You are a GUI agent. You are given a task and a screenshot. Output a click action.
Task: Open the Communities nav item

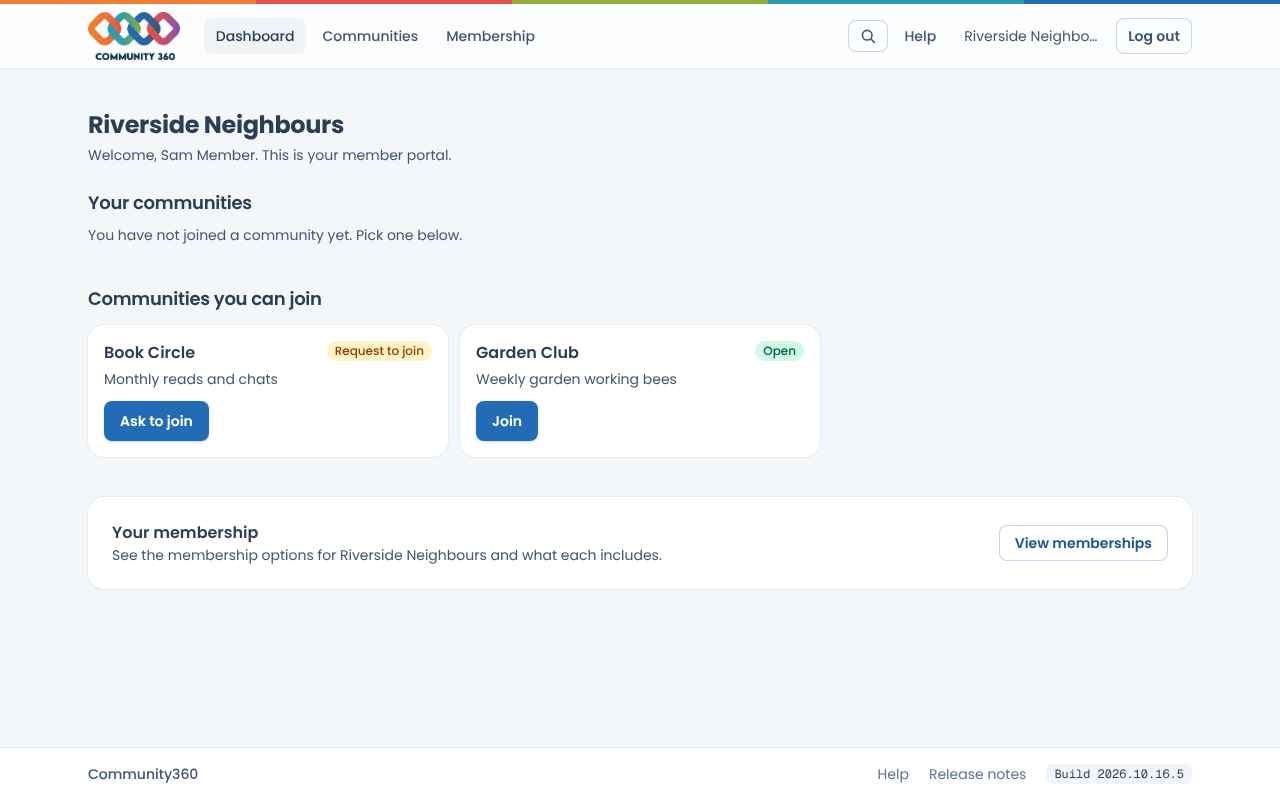click(x=370, y=36)
